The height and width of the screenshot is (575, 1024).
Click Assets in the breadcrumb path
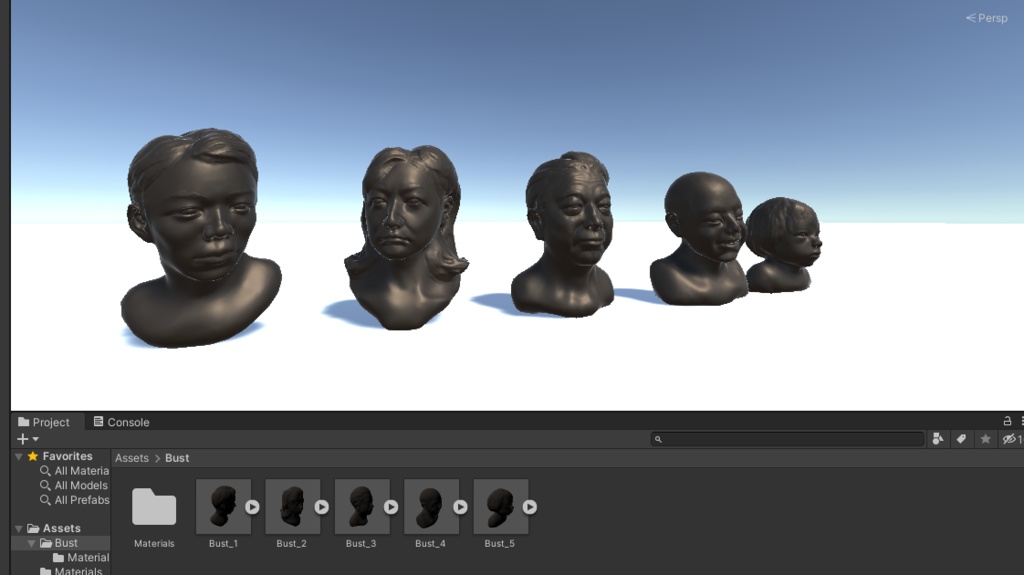click(132, 458)
